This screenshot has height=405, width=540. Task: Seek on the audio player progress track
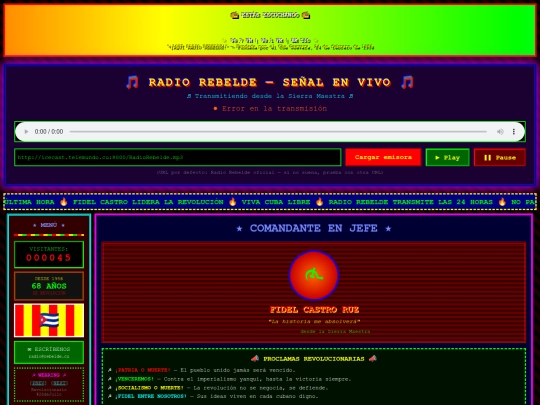point(278,132)
